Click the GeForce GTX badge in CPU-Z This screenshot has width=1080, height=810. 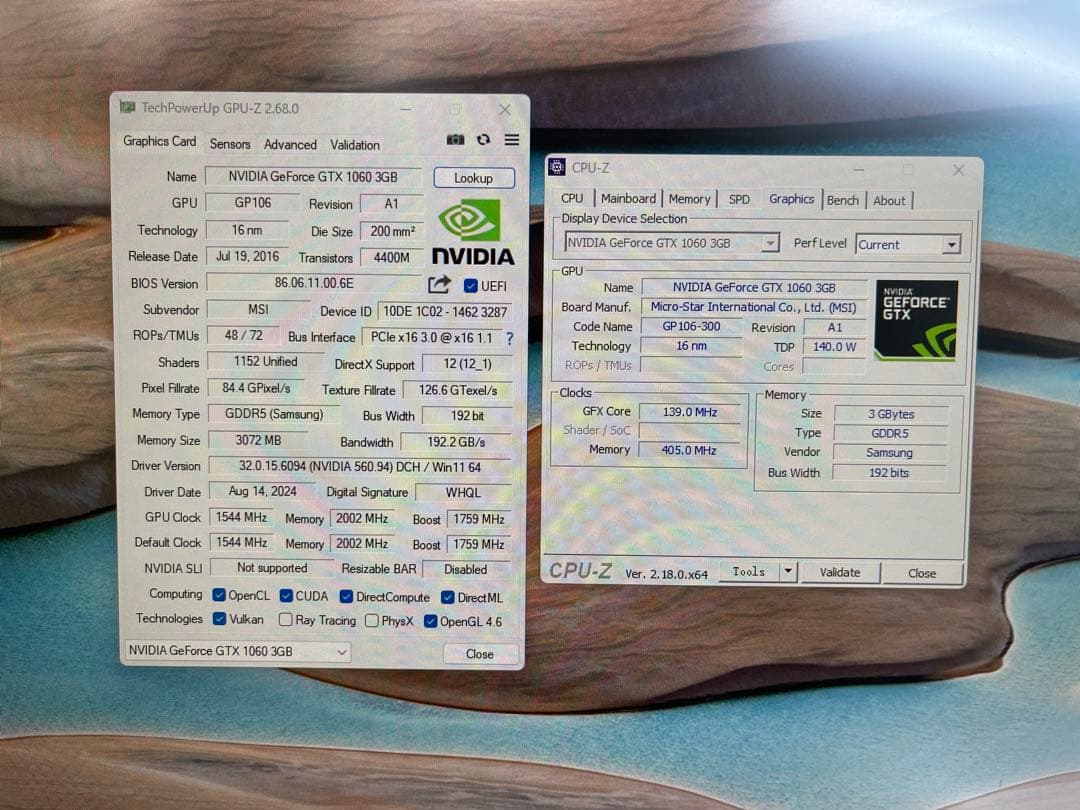(x=916, y=319)
